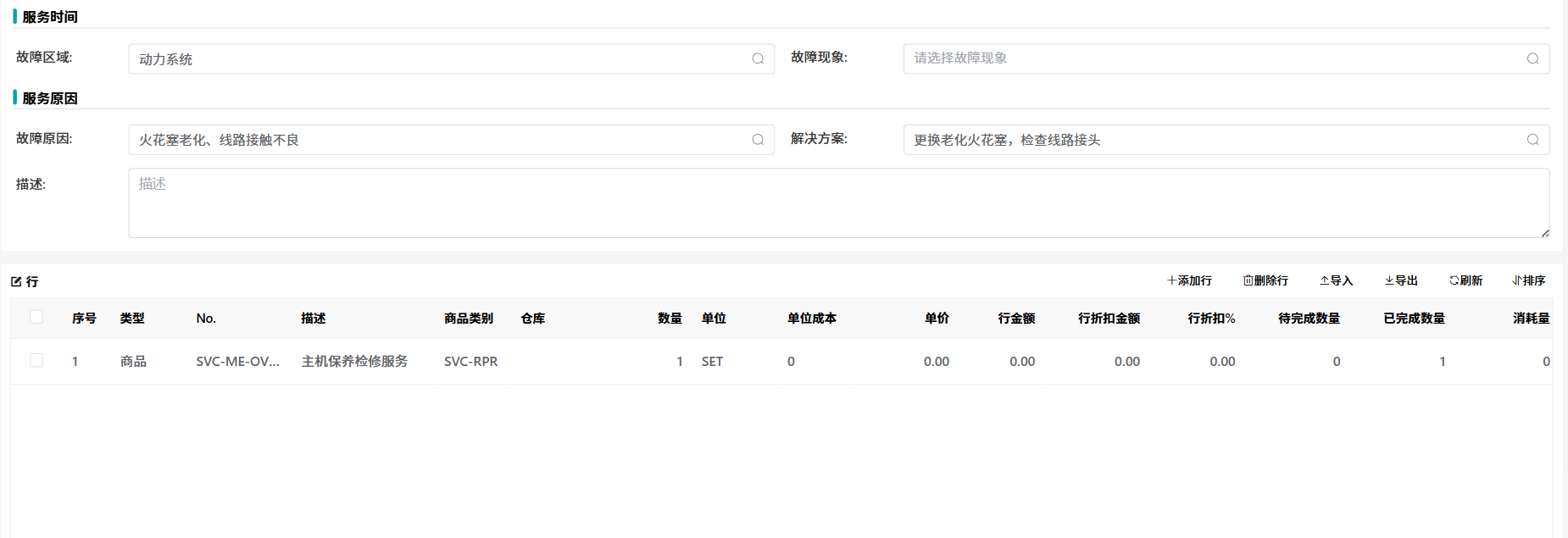The image size is (1568, 538).
Task: Click the search icon in 故障原因 field
Action: click(758, 140)
